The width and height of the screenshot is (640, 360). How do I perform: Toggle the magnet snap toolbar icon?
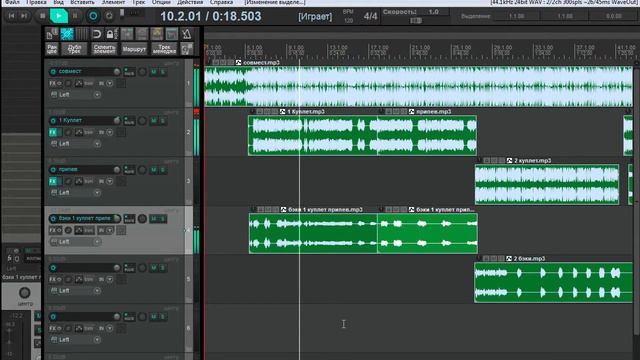pos(96,34)
